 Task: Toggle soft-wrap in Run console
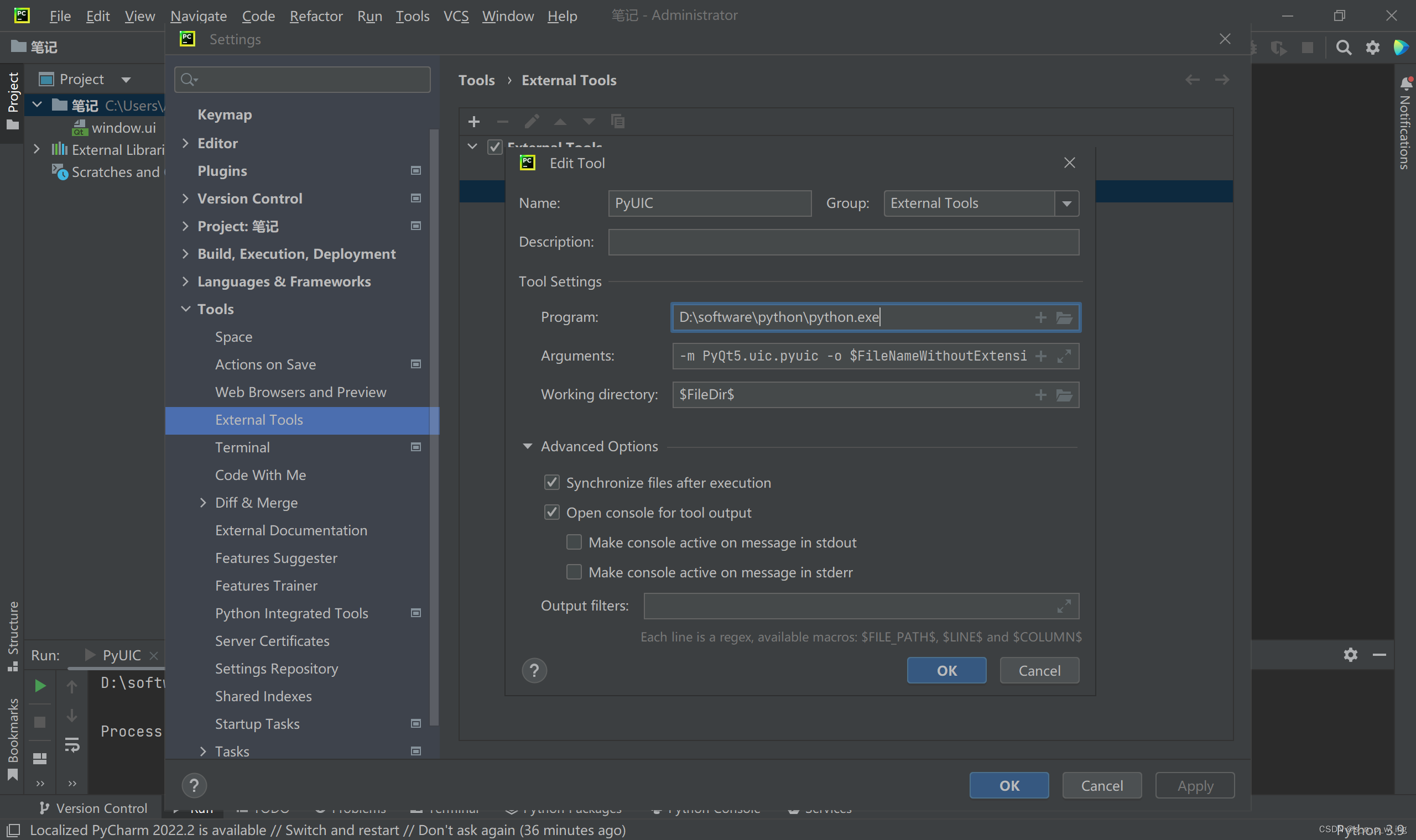click(72, 745)
